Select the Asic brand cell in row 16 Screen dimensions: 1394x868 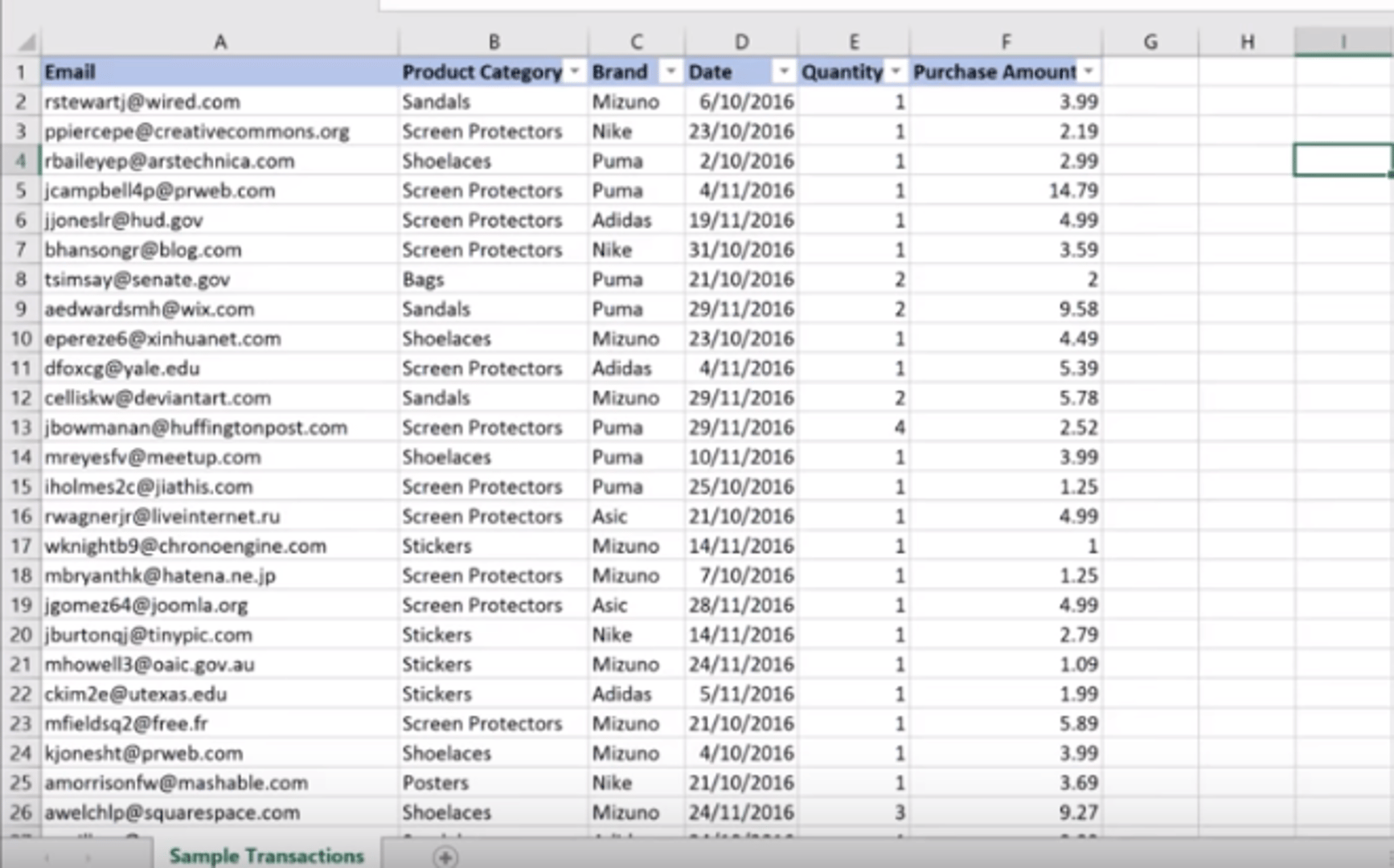click(x=635, y=516)
